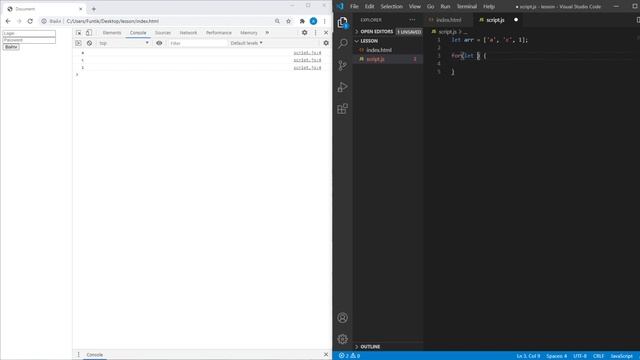
Task: Open the JavaScript context 'top' dropdown
Action: point(124,43)
